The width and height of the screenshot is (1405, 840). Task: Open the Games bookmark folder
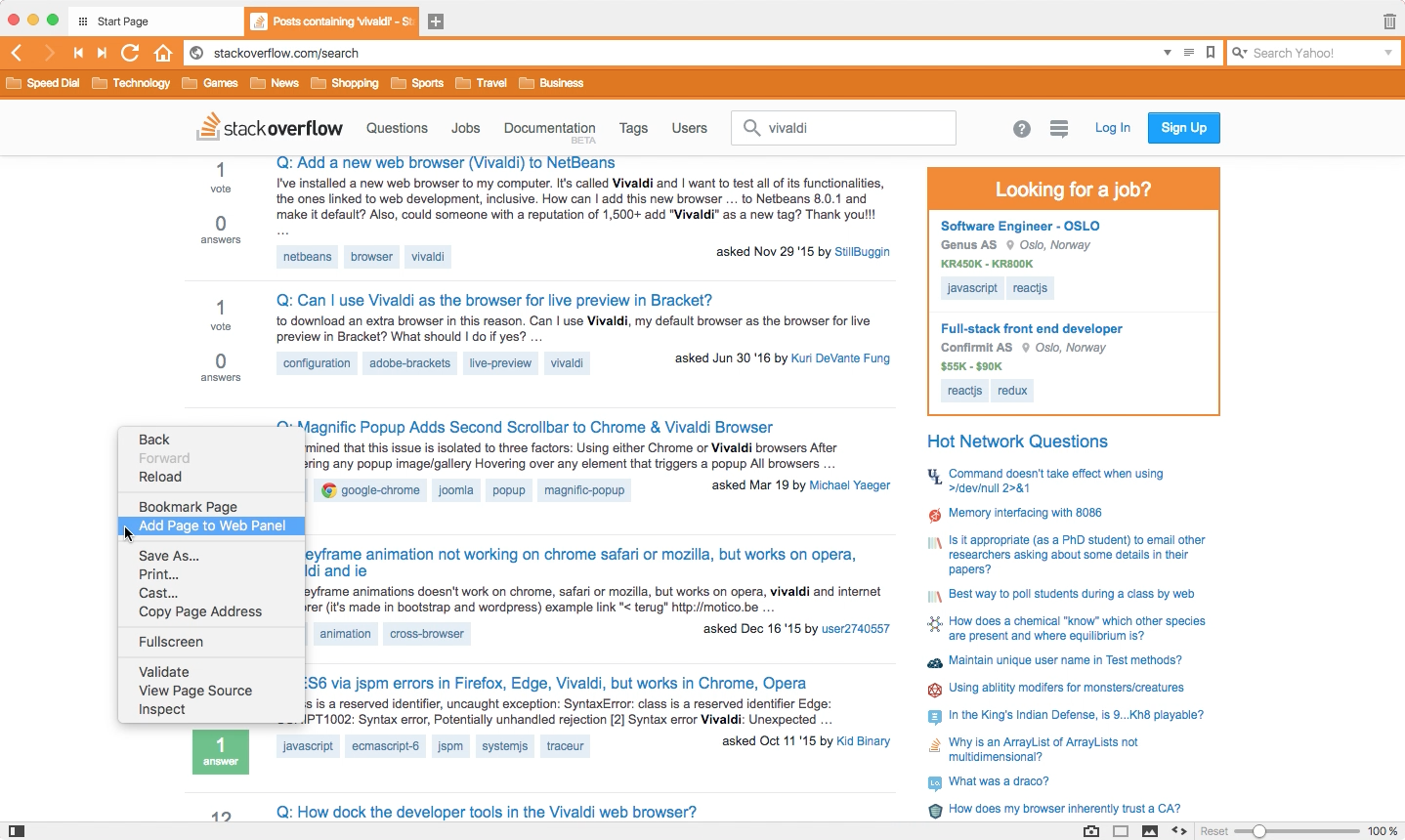[210, 83]
